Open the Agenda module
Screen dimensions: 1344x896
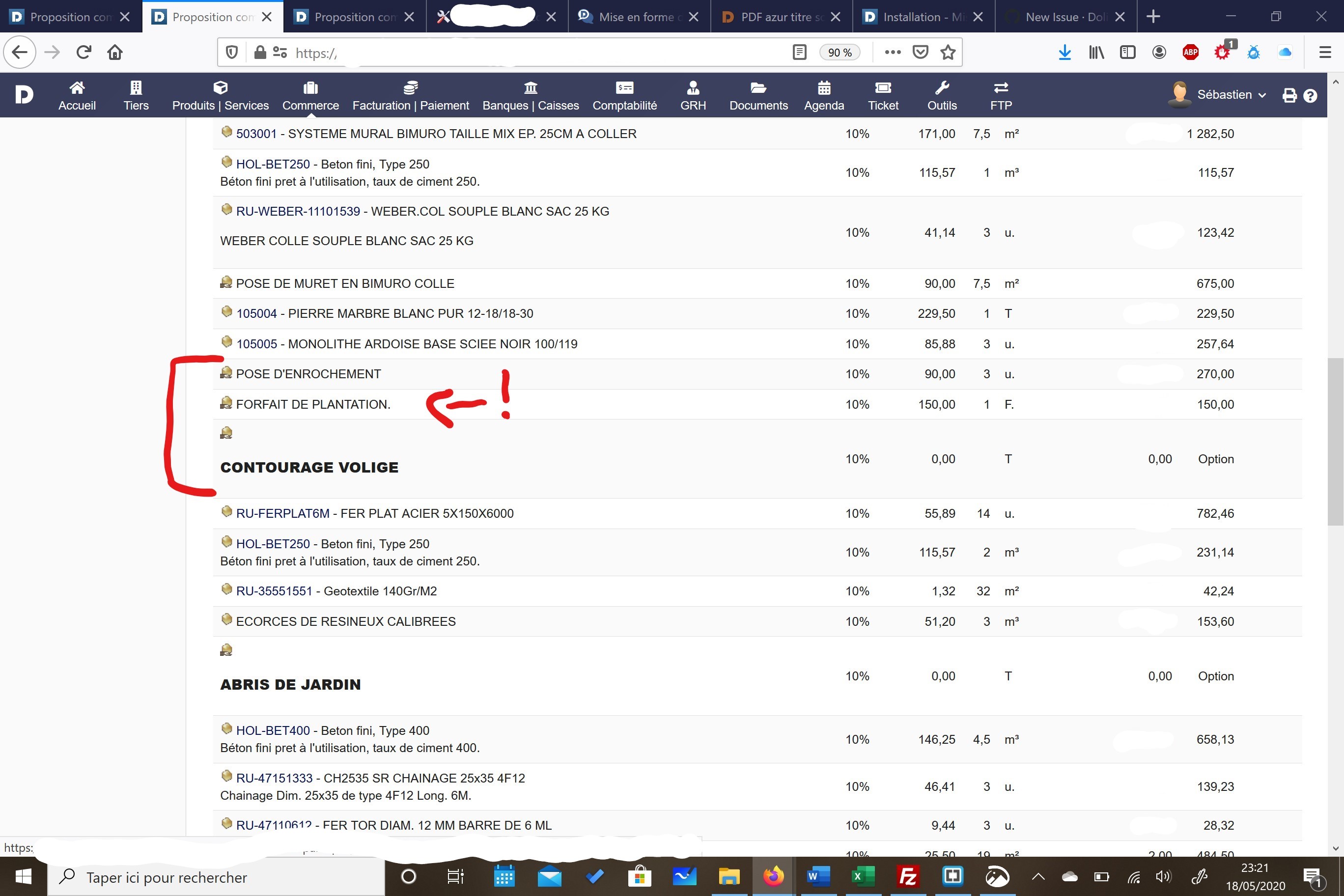(x=824, y=95)
